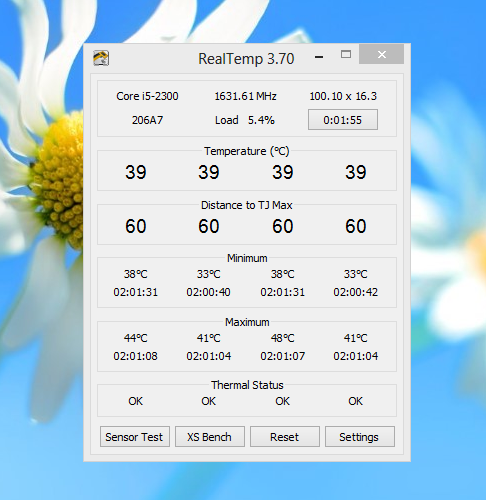
Task: Click the 100.10 x 16.3 multiplier value
Action: [x=343, y=96]
